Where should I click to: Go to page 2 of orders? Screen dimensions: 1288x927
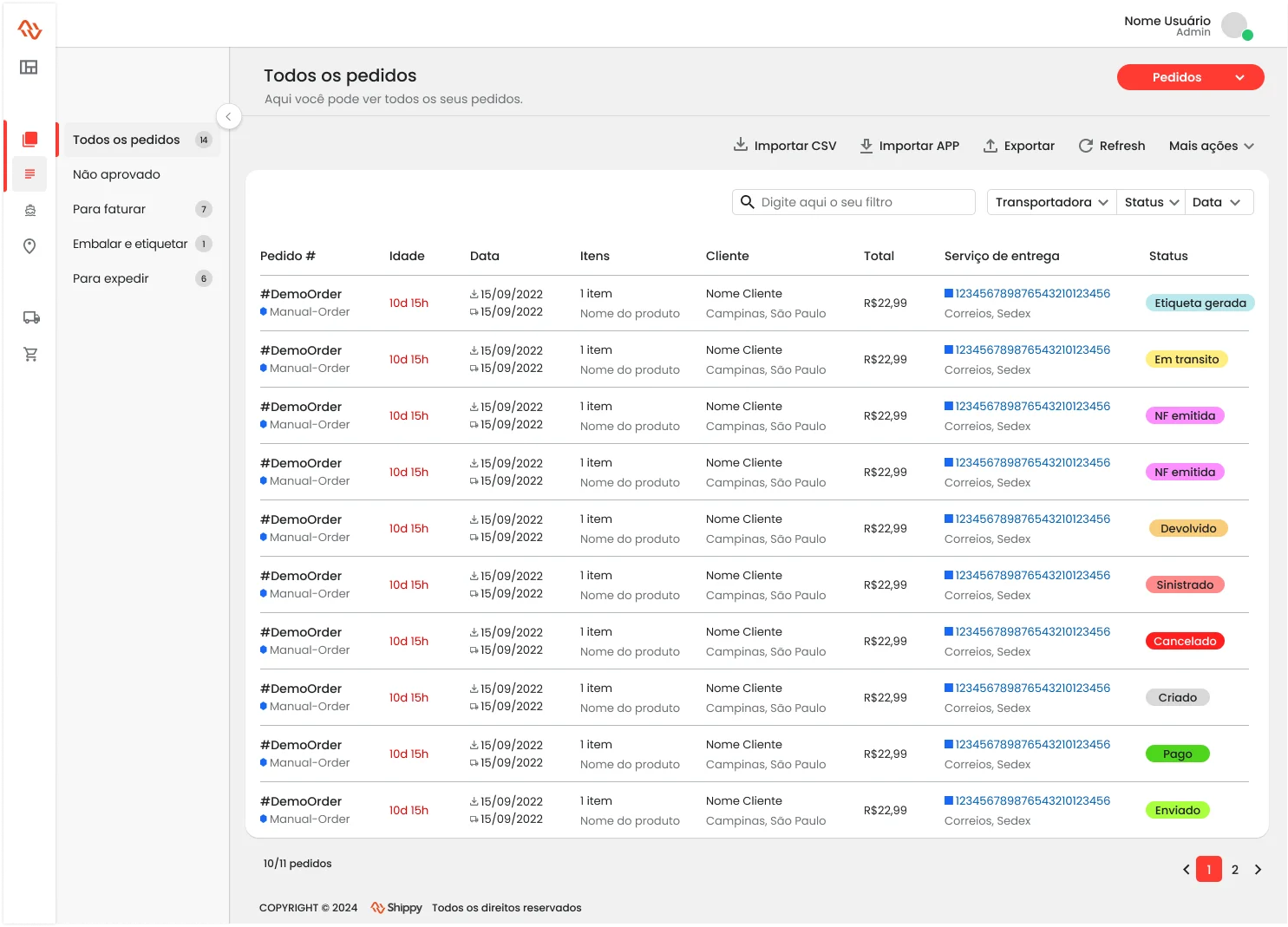point(1234,869)
